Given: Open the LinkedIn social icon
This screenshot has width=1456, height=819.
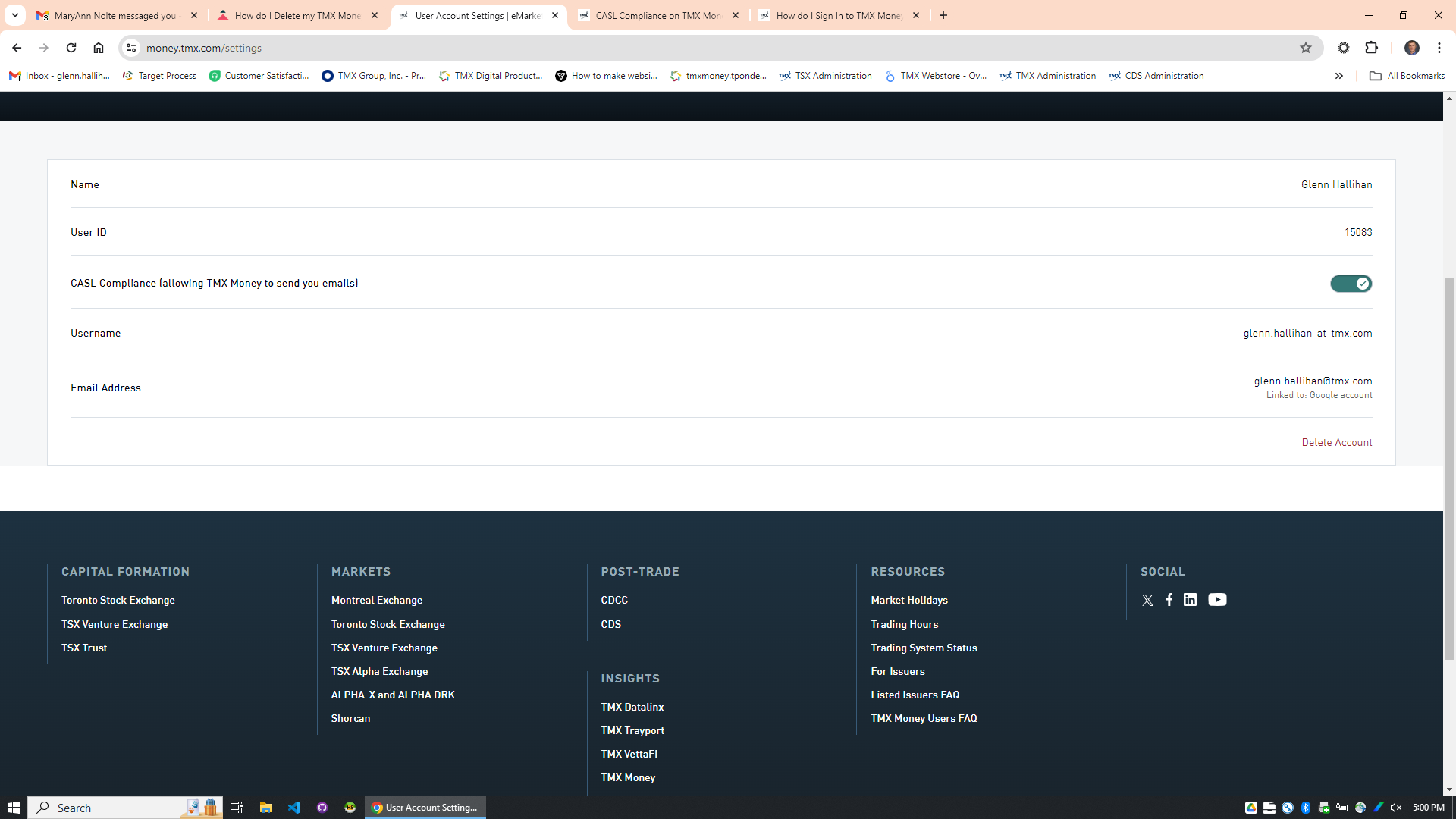Looking at the screenshot, I should (x=1190, y=600).
